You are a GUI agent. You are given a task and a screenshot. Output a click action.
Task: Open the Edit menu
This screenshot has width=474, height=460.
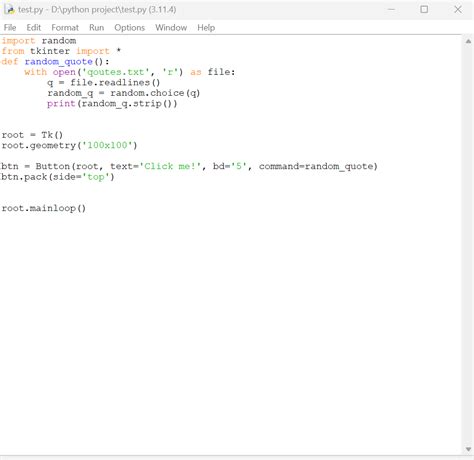coord(34,28)
